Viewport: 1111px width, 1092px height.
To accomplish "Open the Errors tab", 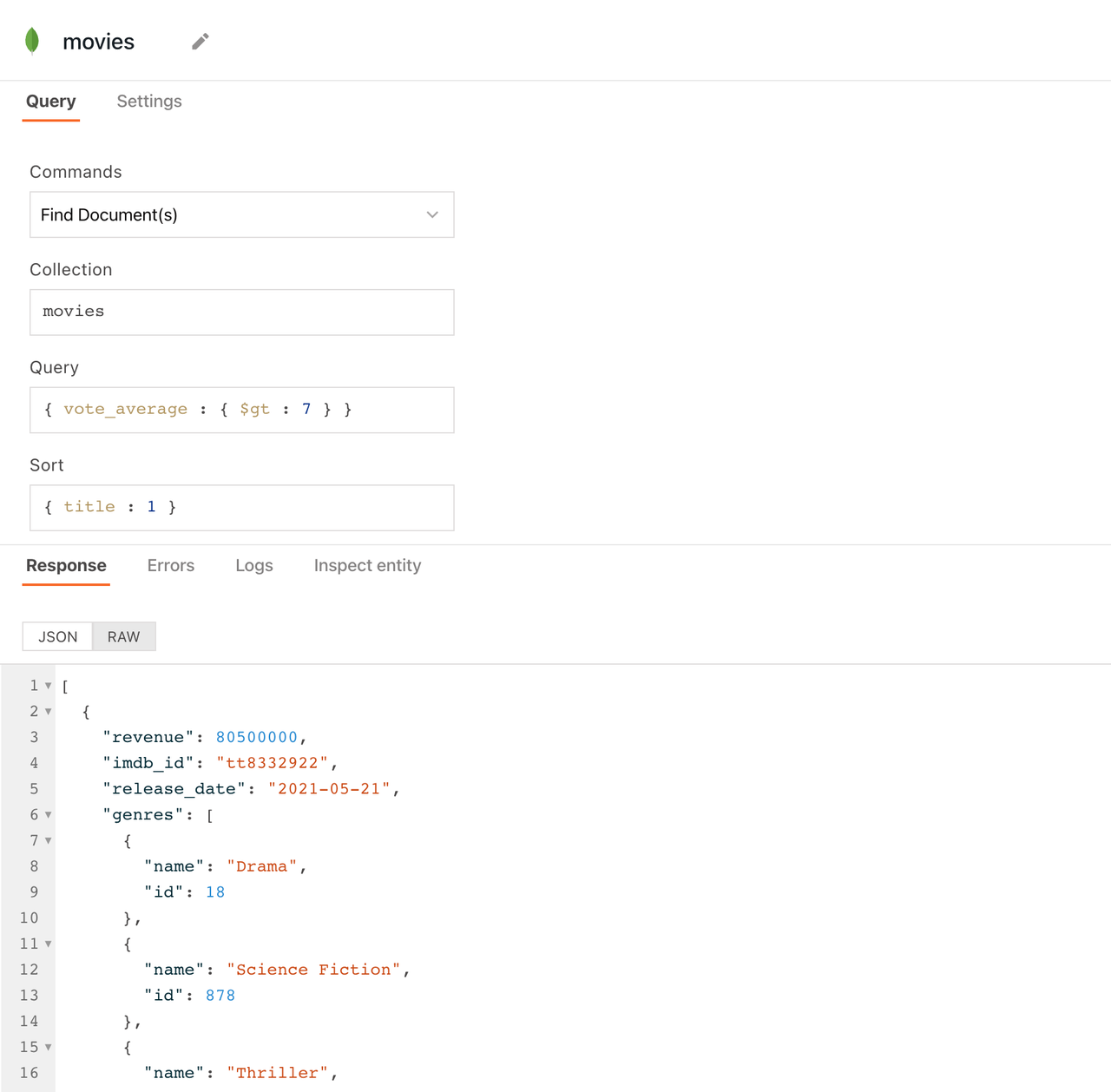I will [171, 566].
